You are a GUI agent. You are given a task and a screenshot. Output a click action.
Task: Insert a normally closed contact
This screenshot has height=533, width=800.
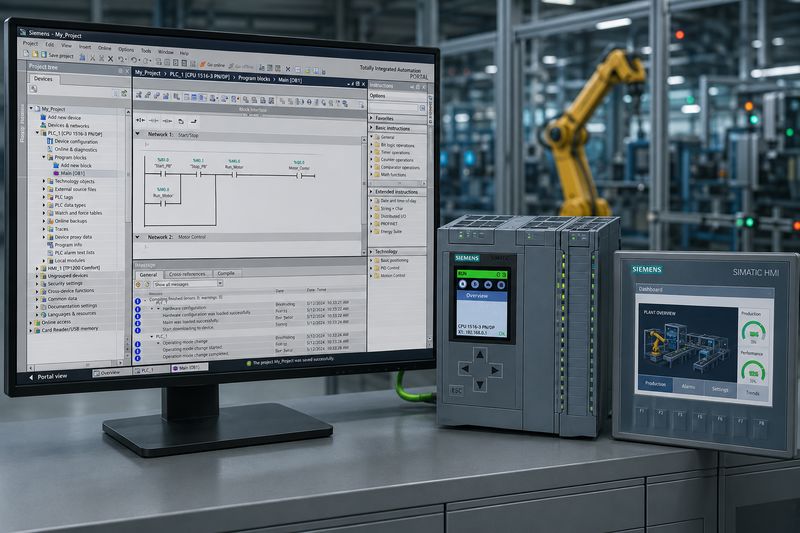153,120
